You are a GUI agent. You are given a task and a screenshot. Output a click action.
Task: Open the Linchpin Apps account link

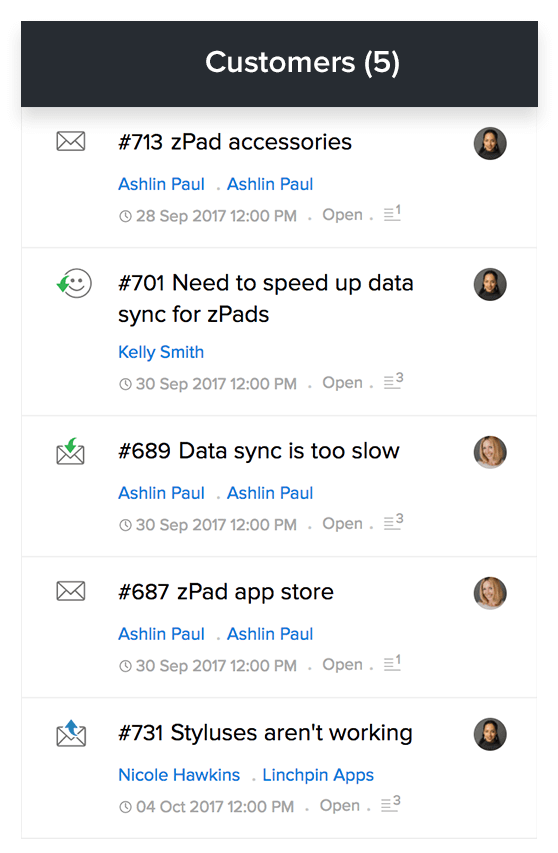pyautogui.click(x=318, y=775)
